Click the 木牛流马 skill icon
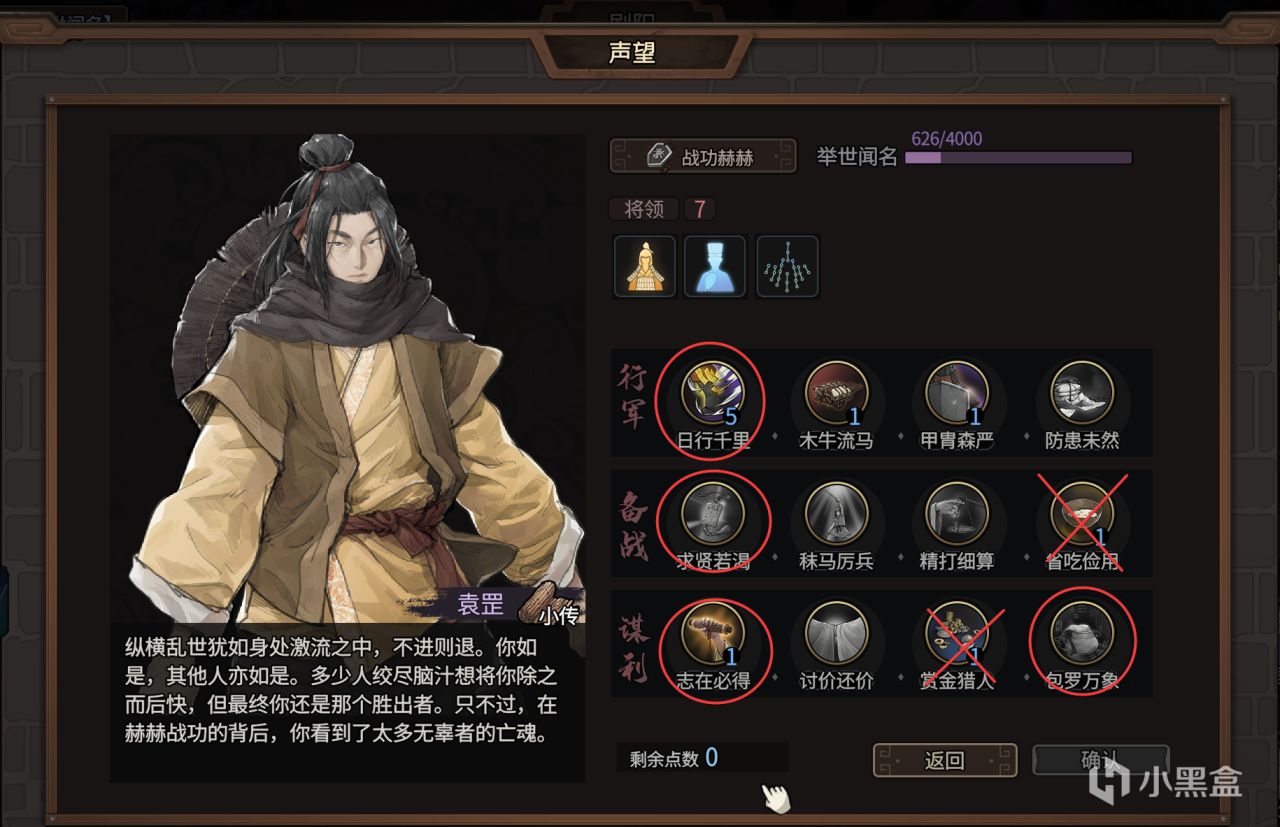 (836, 394)
